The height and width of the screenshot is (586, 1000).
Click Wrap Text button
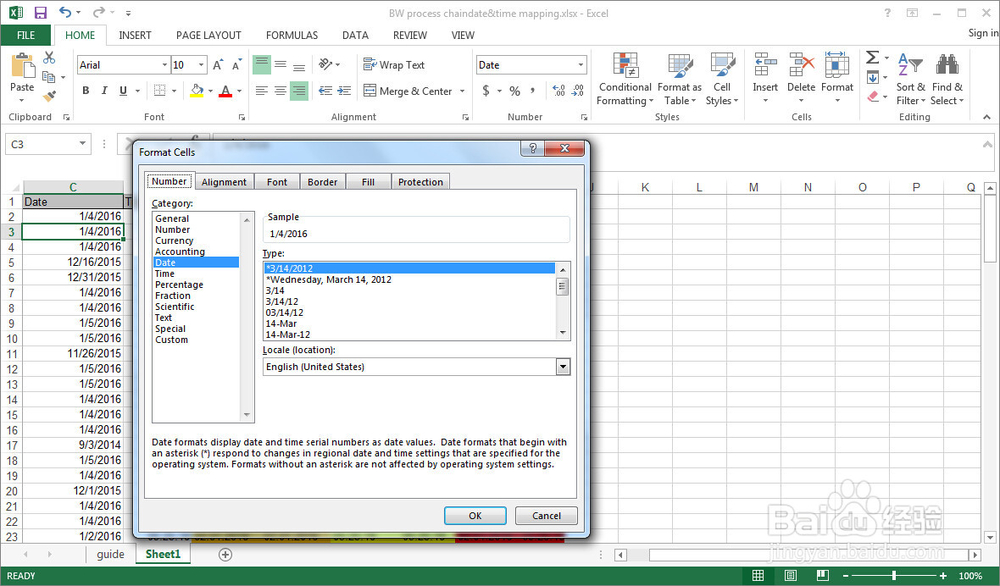(x=393, y=65)
